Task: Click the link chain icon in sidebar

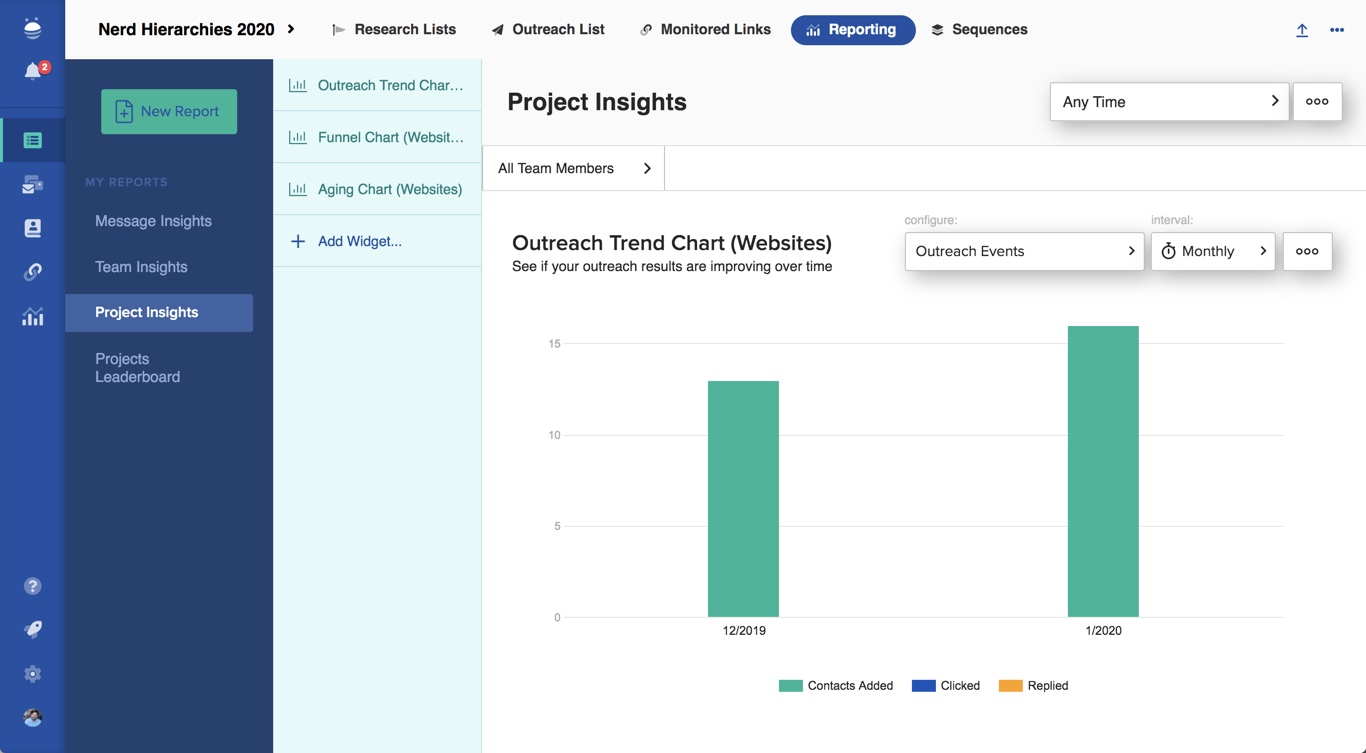Action: tap(33, 272)
